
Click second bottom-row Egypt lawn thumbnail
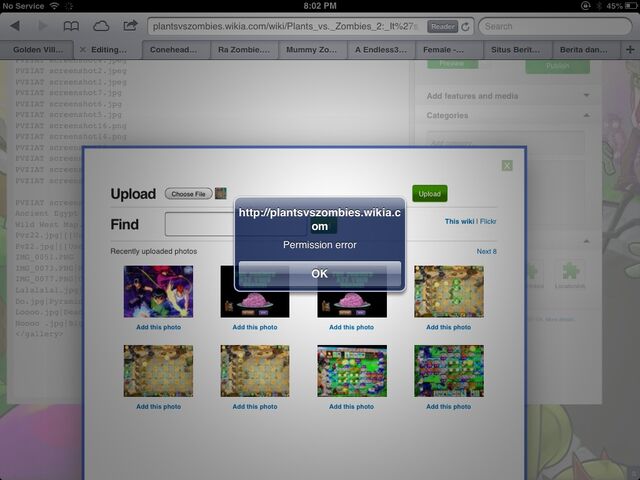(255, 371)
